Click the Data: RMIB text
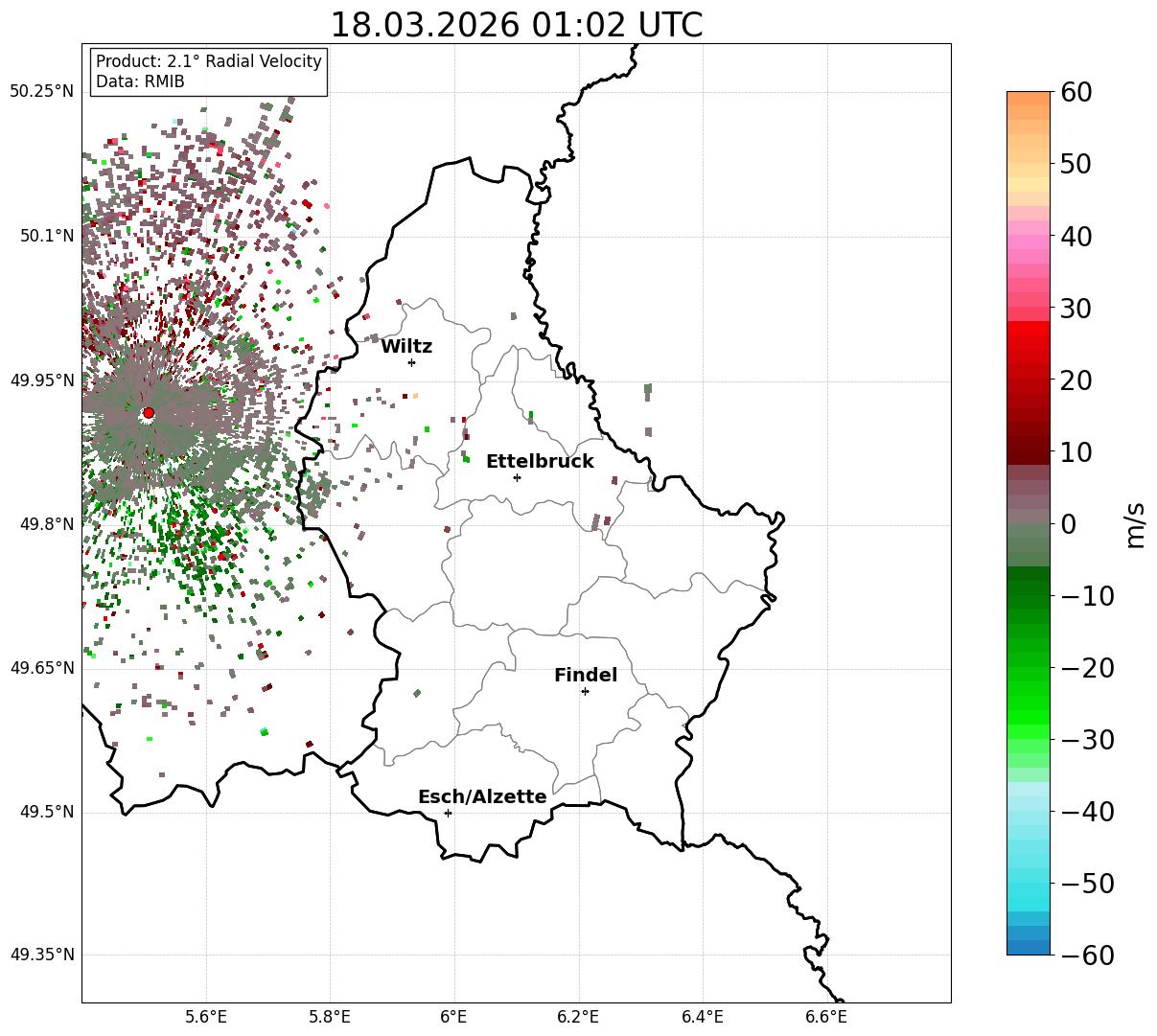 [140, 81]
